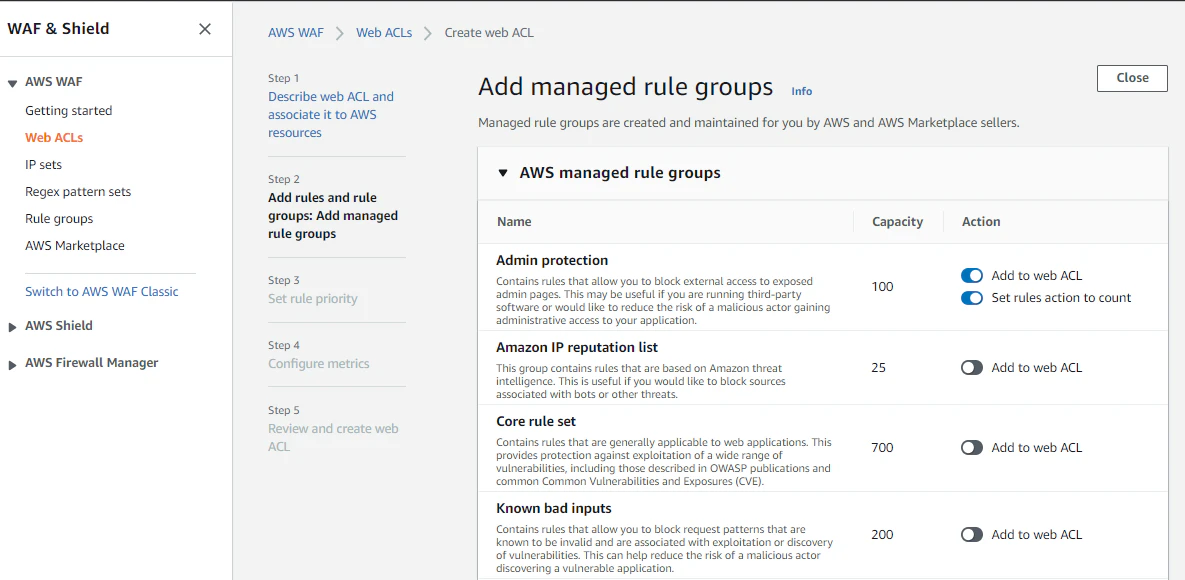Open Getting started in sidebar

pyautogui.click(x=69, y=110)
